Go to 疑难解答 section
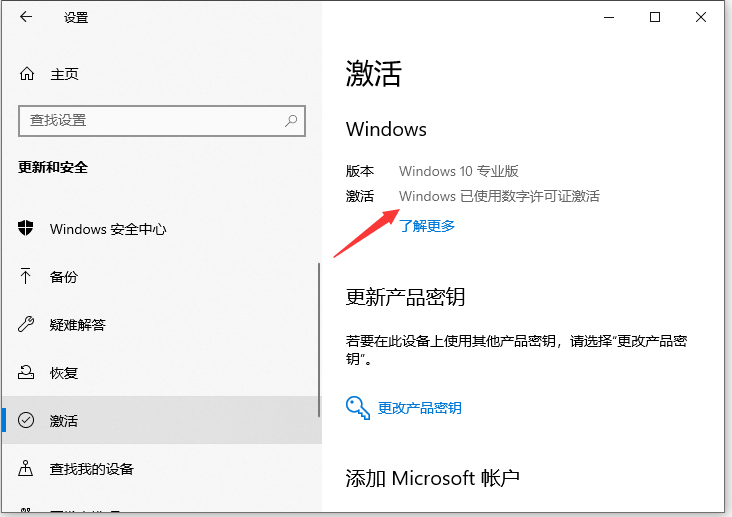The width and height of the screenshot is (732, 517). 78,325
